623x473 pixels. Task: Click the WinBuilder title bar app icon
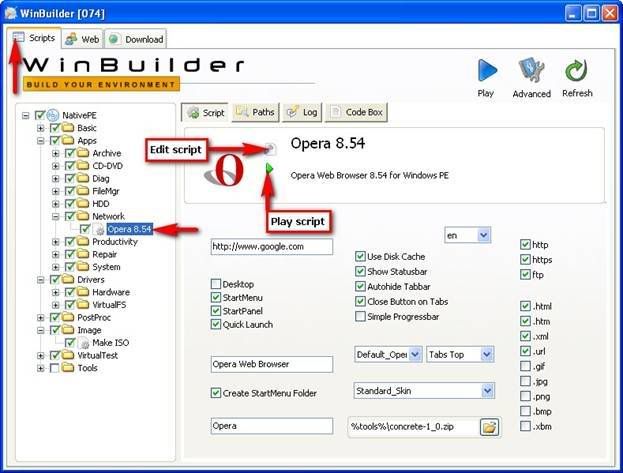click(x=11, y=13)
